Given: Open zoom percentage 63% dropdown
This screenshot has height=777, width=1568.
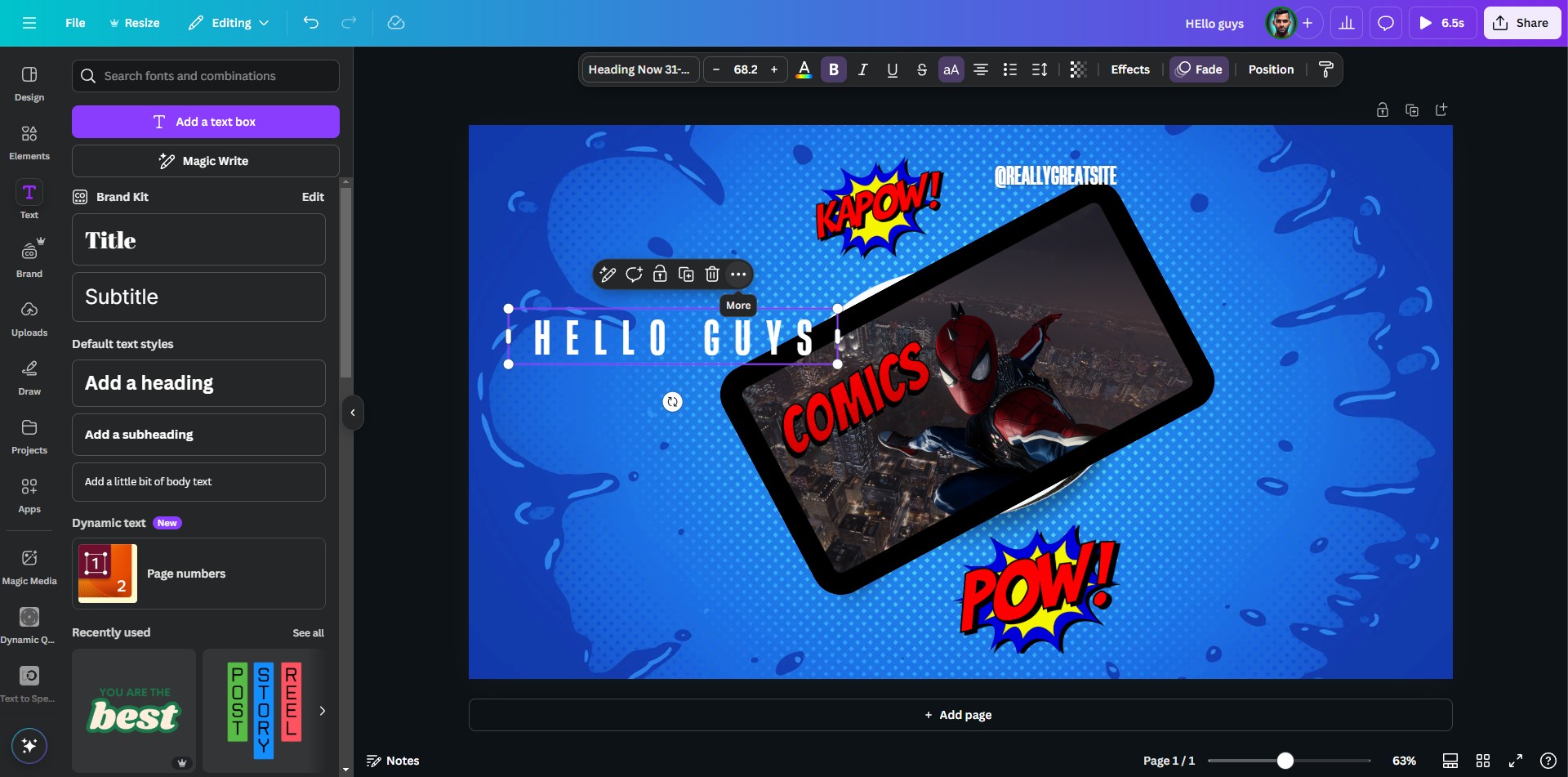Looking at the screenshot, I should 1404,761.
